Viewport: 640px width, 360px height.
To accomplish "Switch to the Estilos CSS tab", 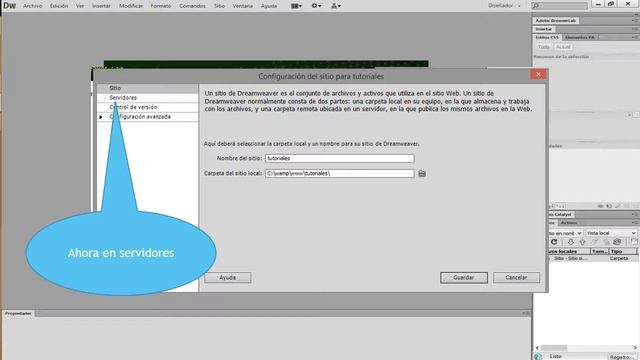I will tap(547, 37).
